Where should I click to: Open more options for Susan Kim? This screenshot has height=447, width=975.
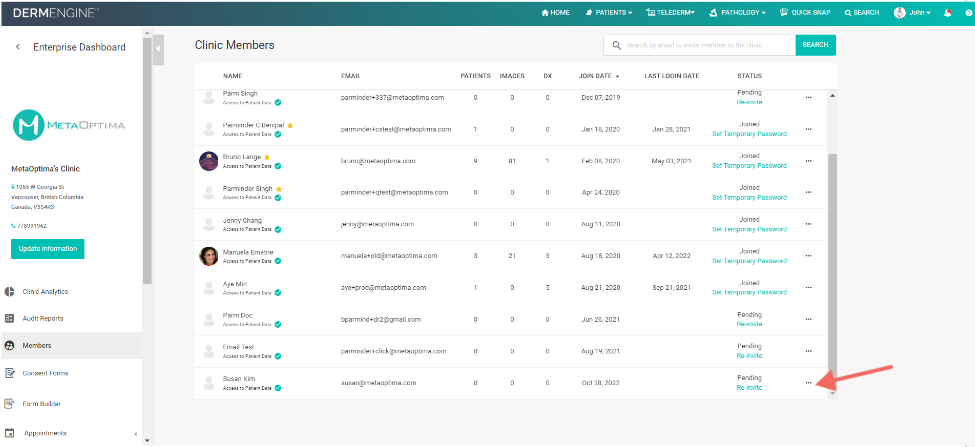pos(808,383)
